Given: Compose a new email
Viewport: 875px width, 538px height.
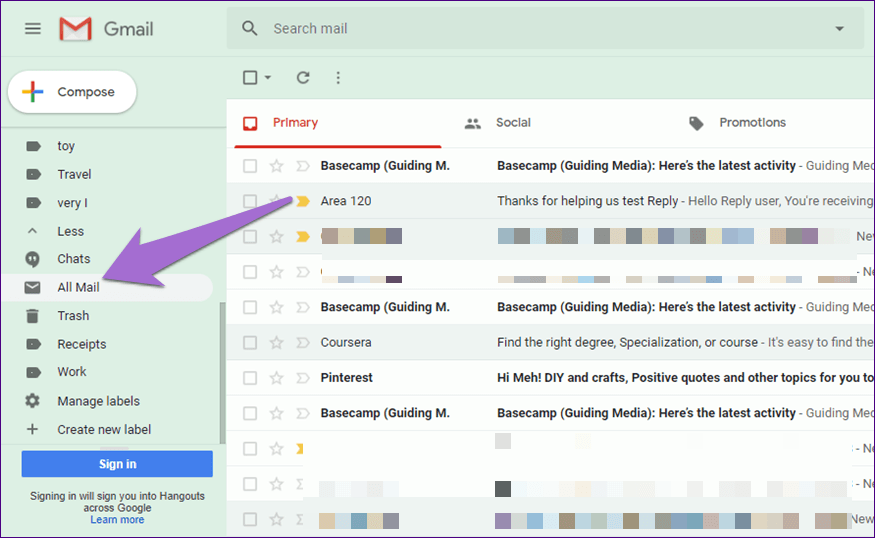Looking at the screenshot, I should point(73,92).
